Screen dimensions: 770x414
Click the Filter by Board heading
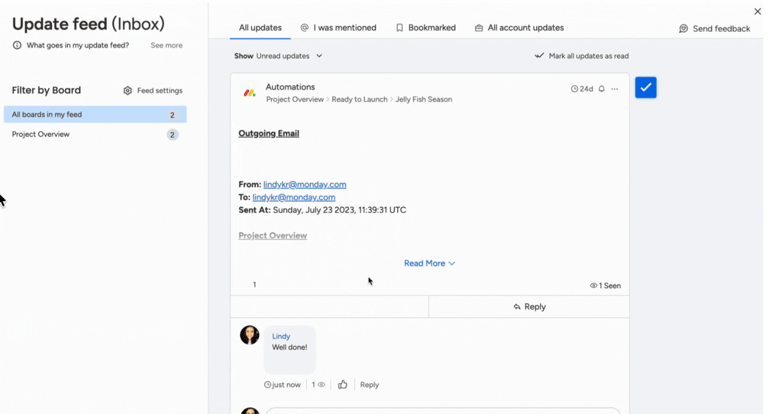(x=46, y=90)
